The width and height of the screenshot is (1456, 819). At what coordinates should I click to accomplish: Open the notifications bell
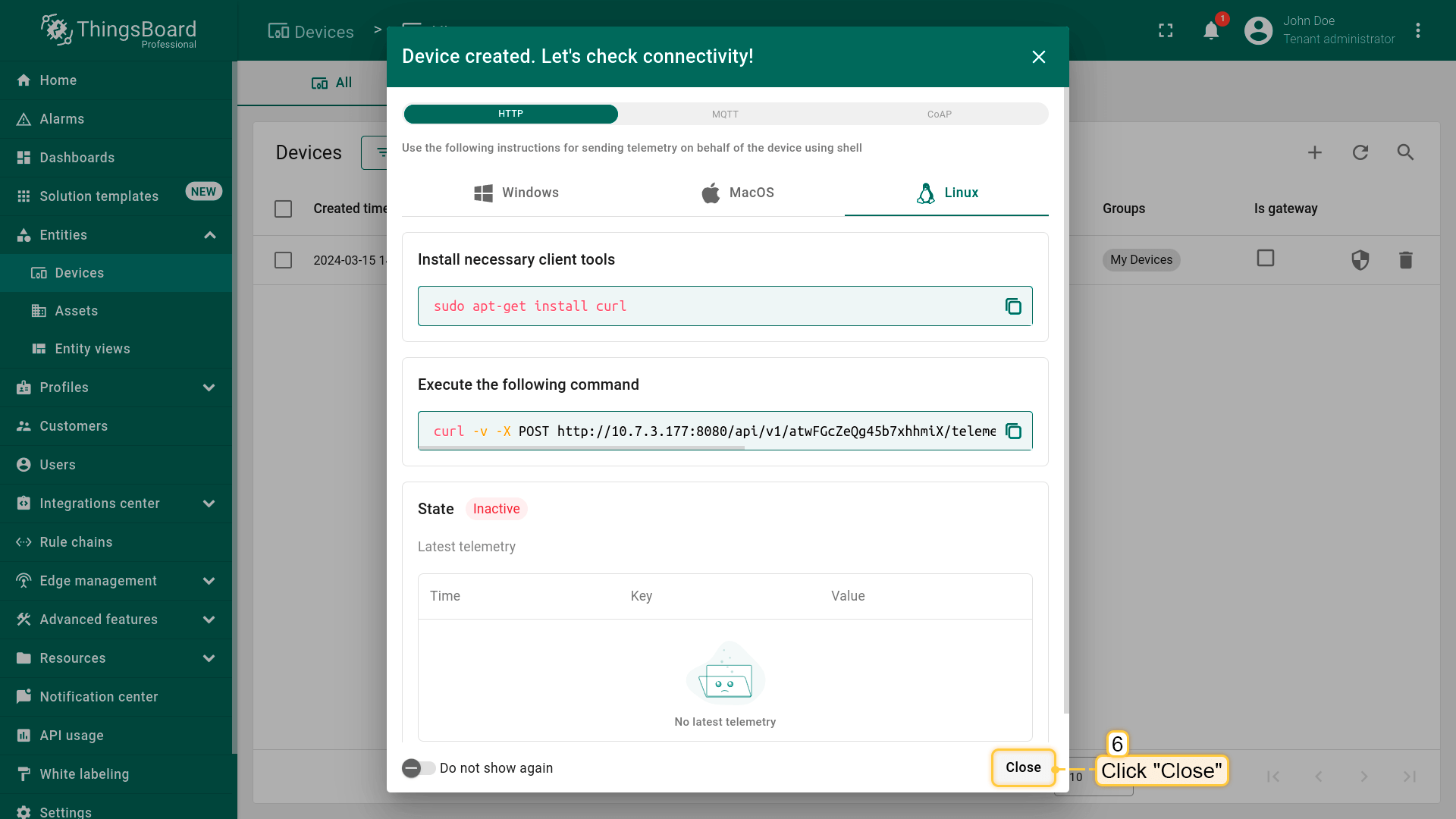(1211, 31)
